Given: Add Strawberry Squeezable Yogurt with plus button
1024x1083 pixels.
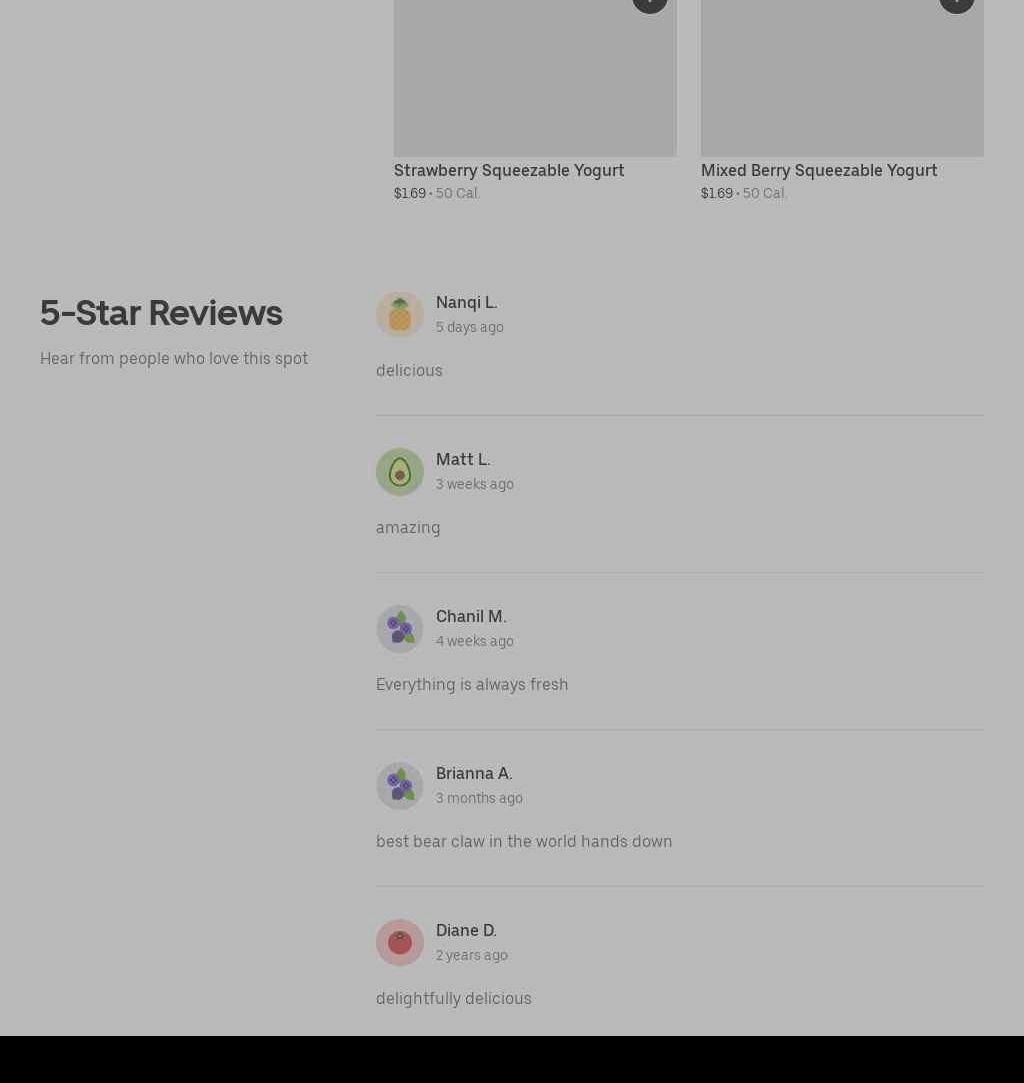Looking at the screenshot, I should pos(650,3).
